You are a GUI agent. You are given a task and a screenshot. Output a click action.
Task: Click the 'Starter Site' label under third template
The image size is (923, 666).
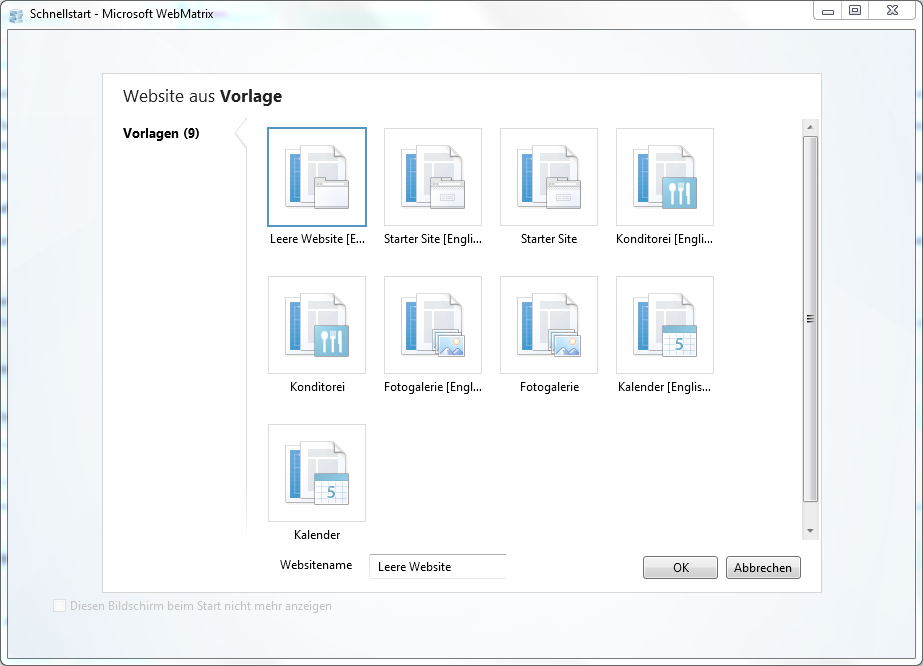click(549, 238)
